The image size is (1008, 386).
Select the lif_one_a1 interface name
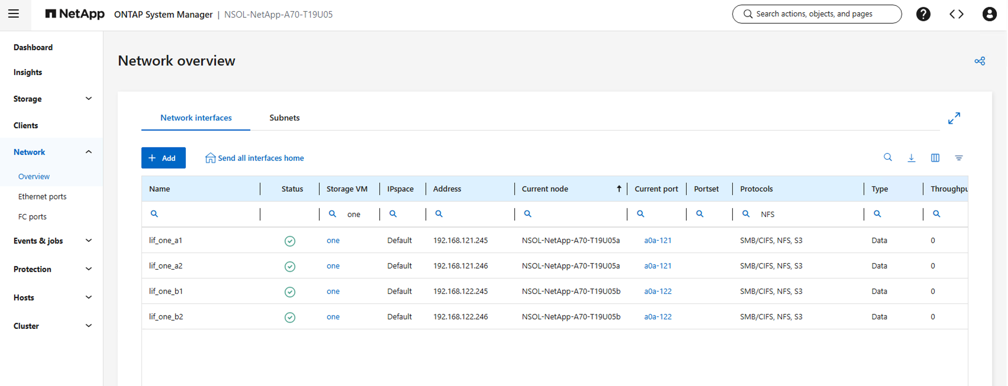click(x=166, y=241)
